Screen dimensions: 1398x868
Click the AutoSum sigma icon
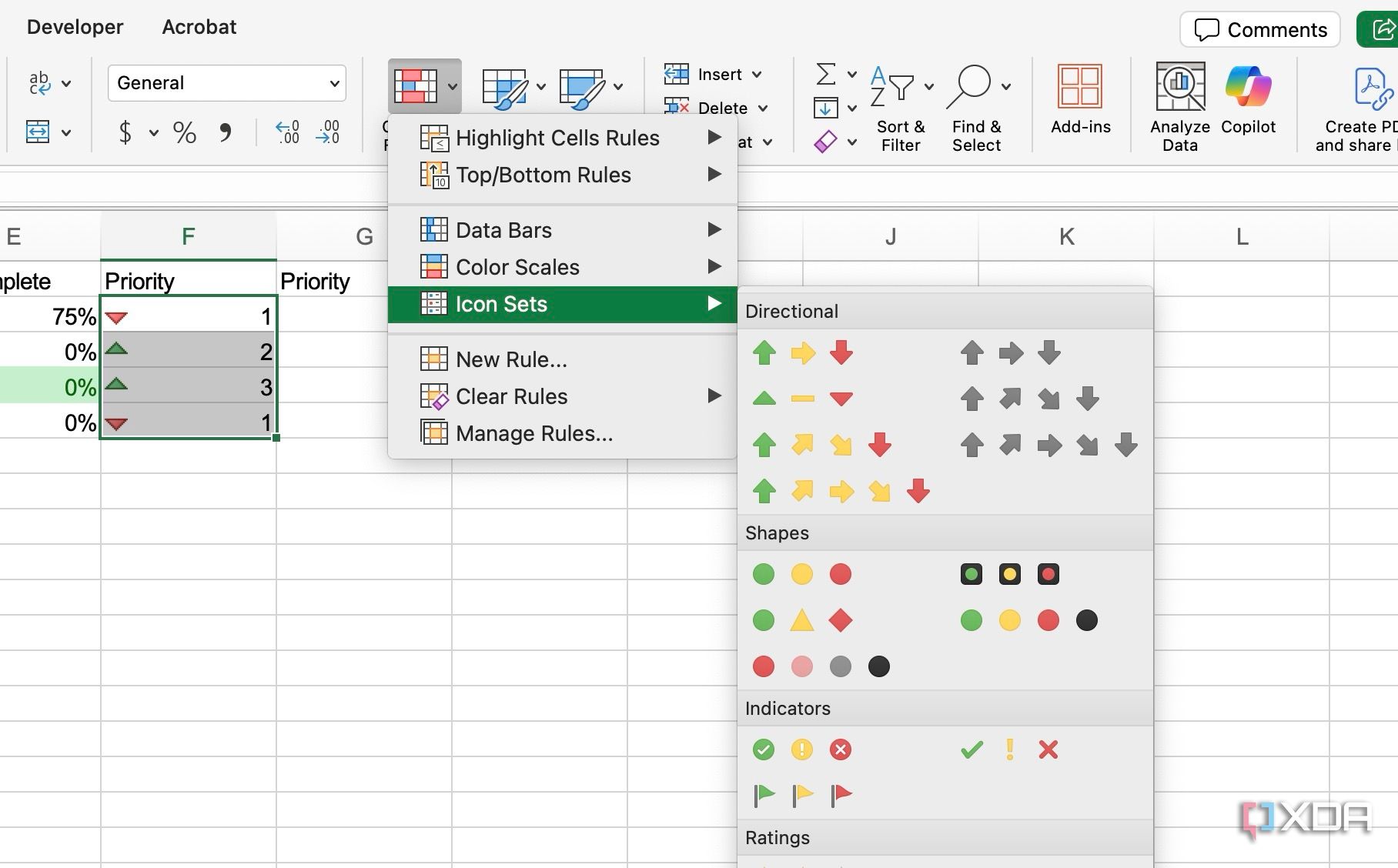[x=825, y=74]
